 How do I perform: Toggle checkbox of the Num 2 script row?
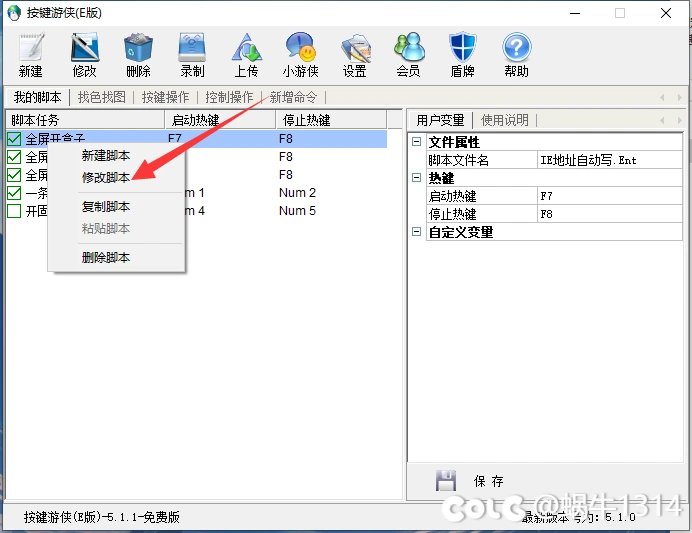pos(14,193)
